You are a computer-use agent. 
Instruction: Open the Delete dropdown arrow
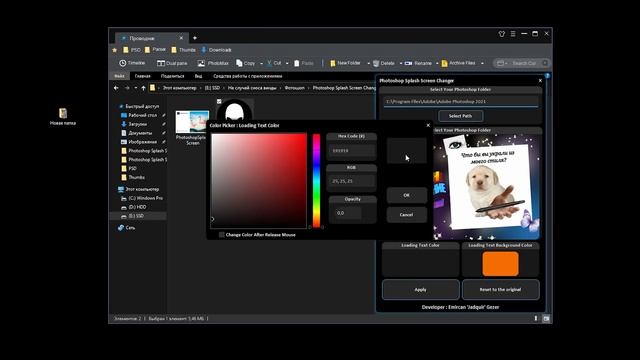pyautogui.click(x=400, y=63)
